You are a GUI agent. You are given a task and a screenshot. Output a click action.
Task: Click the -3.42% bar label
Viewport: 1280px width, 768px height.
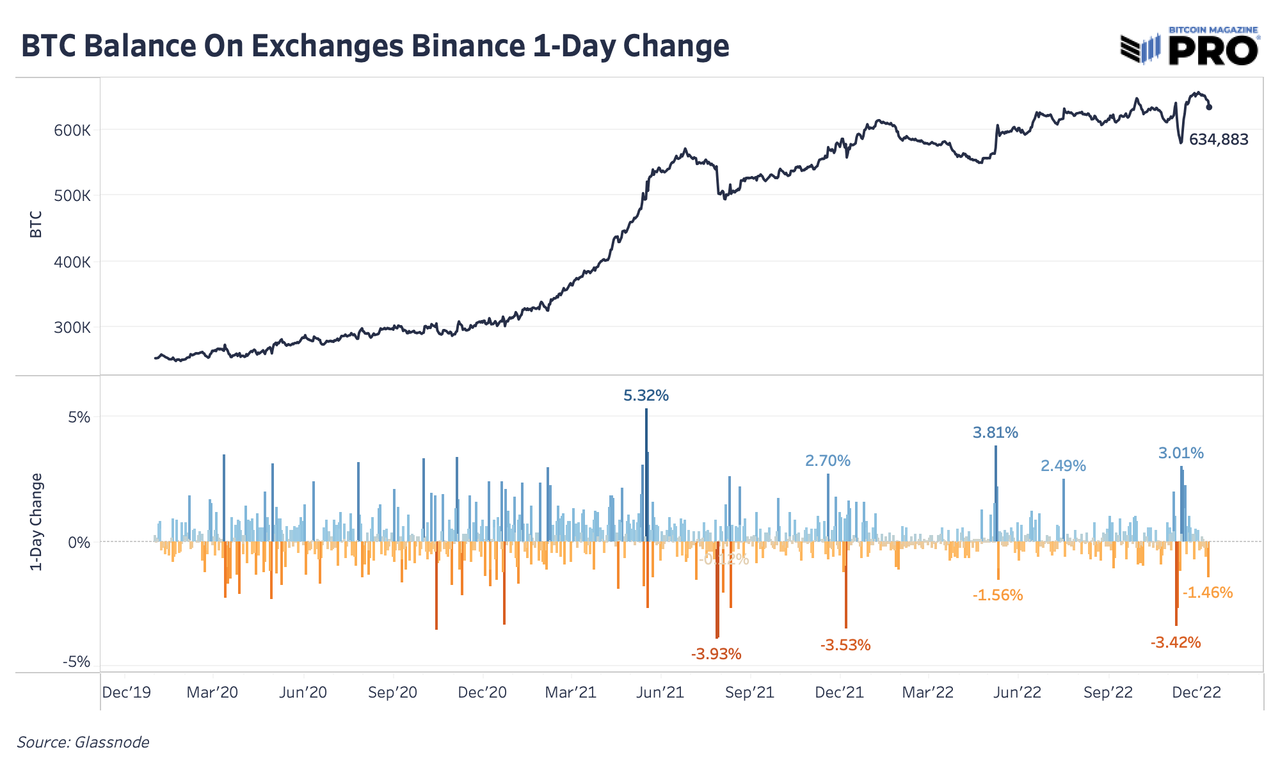tap(1175, 642)
